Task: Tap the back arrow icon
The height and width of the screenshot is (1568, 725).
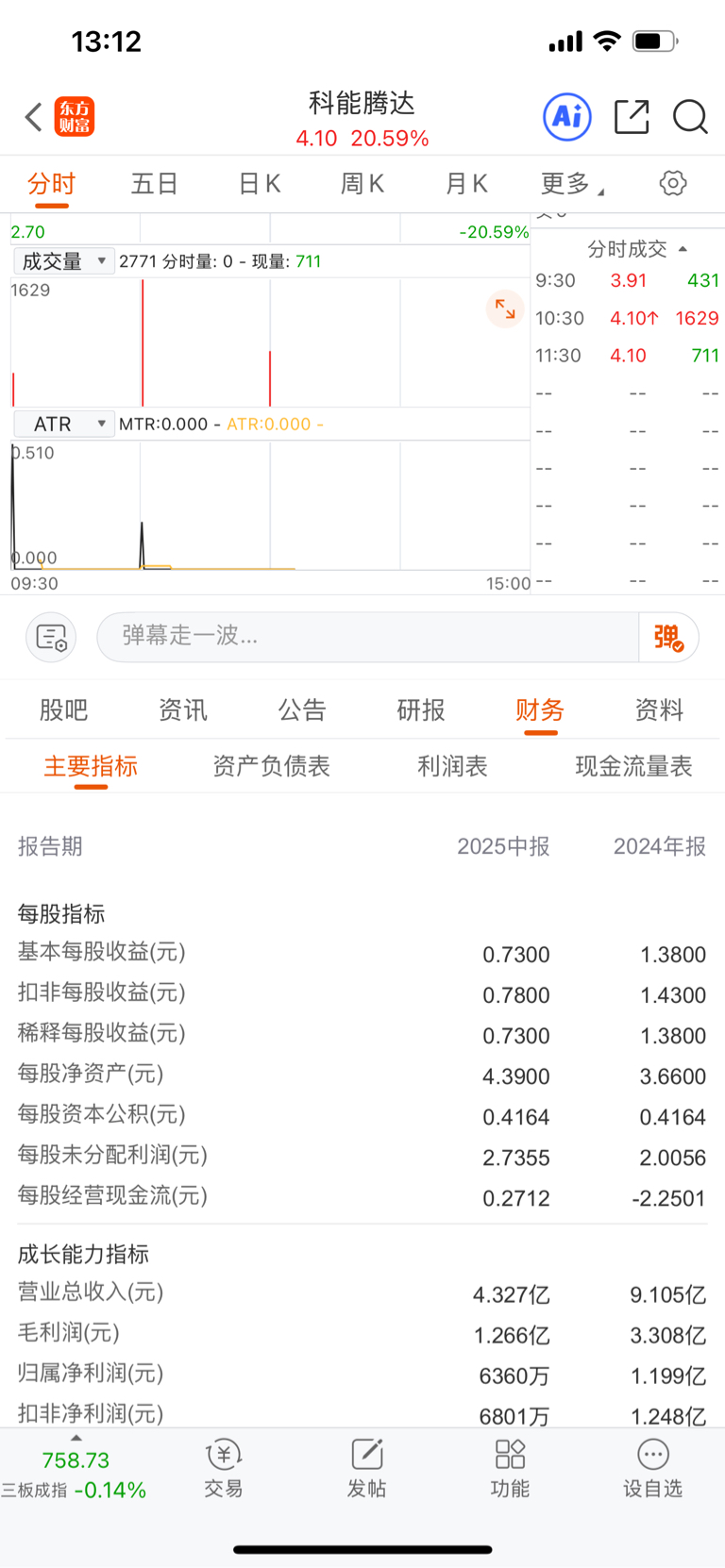Action: point(34,117)
